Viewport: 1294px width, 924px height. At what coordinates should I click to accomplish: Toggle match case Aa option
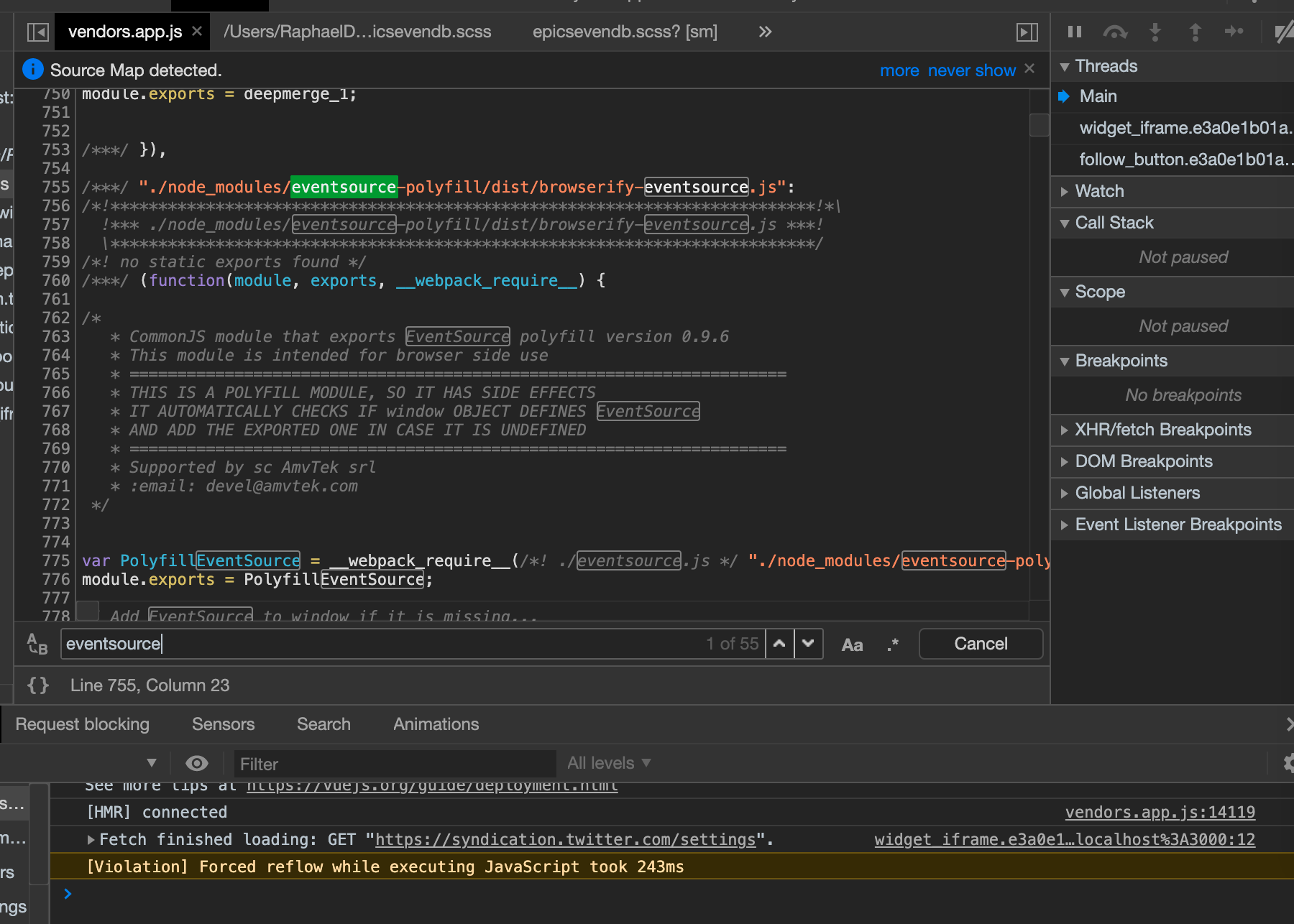852,645
